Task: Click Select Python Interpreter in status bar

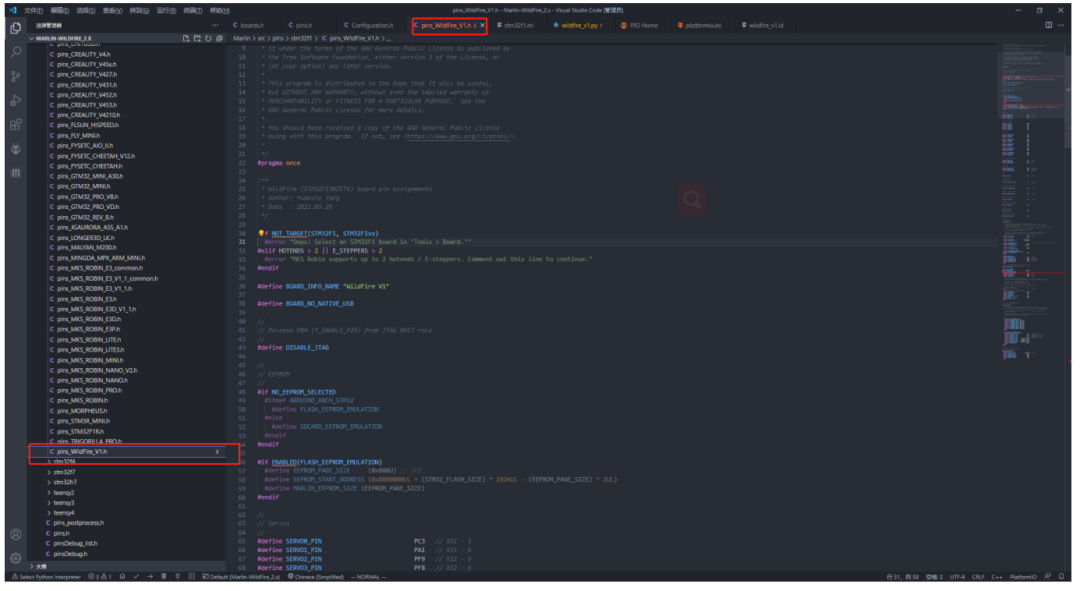Action: coord(46,577)
